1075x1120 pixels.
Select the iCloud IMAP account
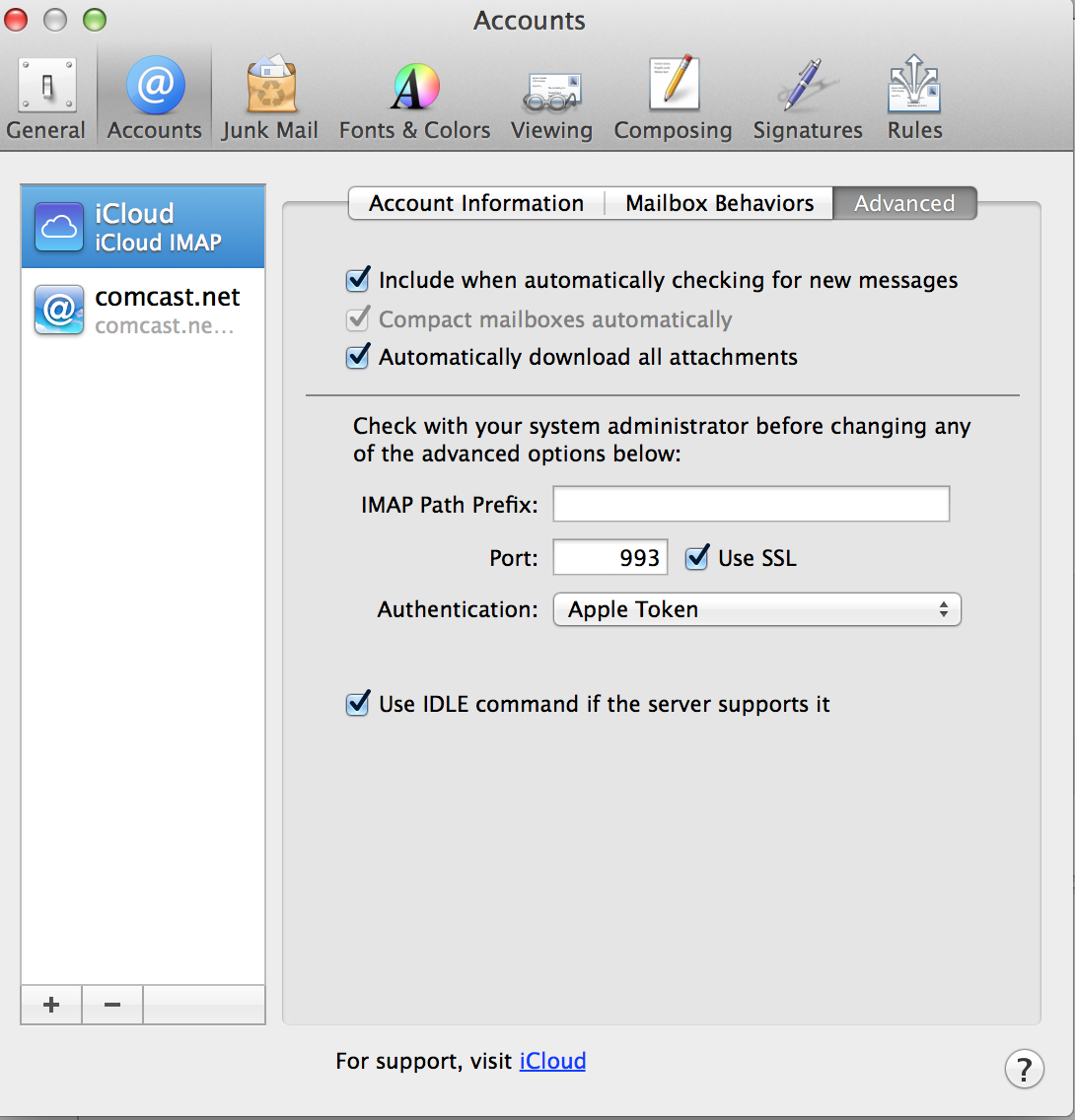click(143, 227)
